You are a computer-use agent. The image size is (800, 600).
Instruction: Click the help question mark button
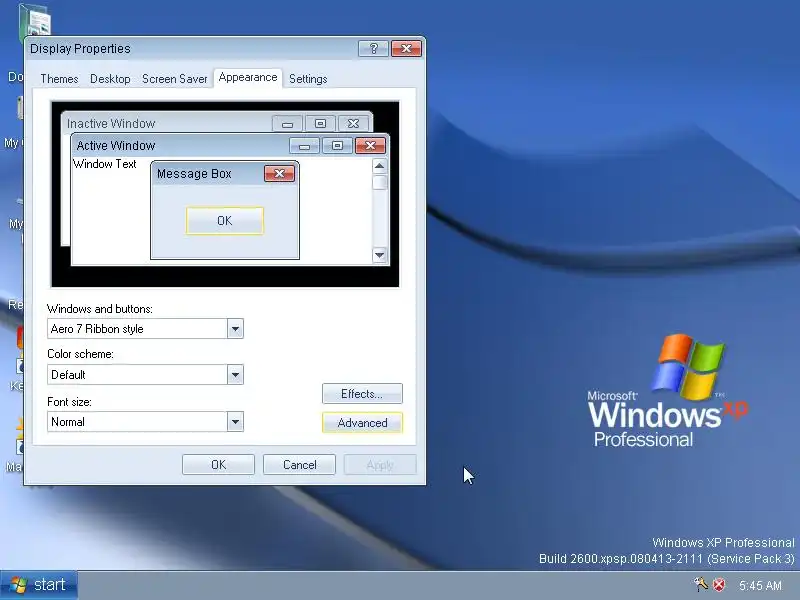(373, 48)
